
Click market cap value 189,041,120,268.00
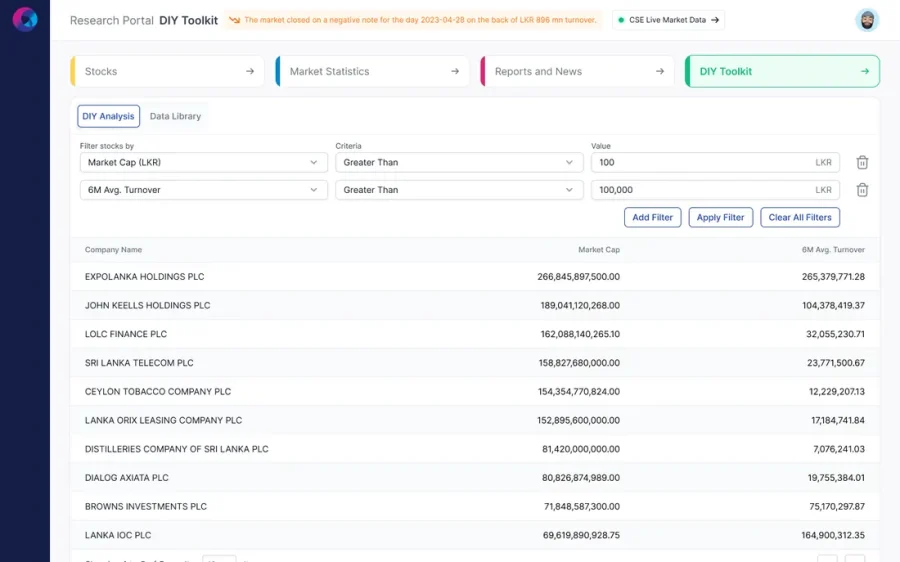[580, 305]
